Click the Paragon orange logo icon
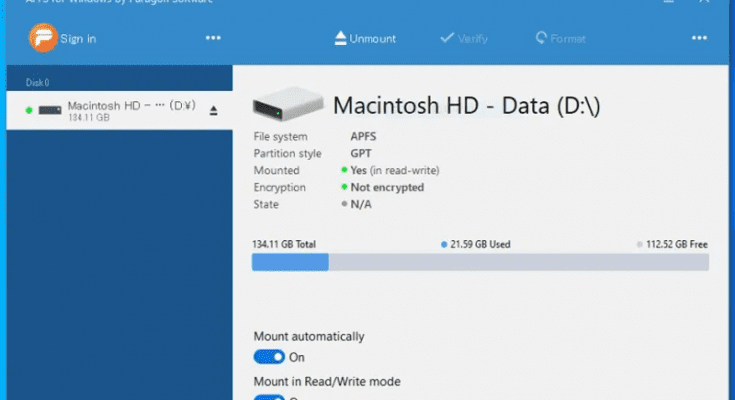The height and width of the screenshot is (400, 735). [43, 38]
